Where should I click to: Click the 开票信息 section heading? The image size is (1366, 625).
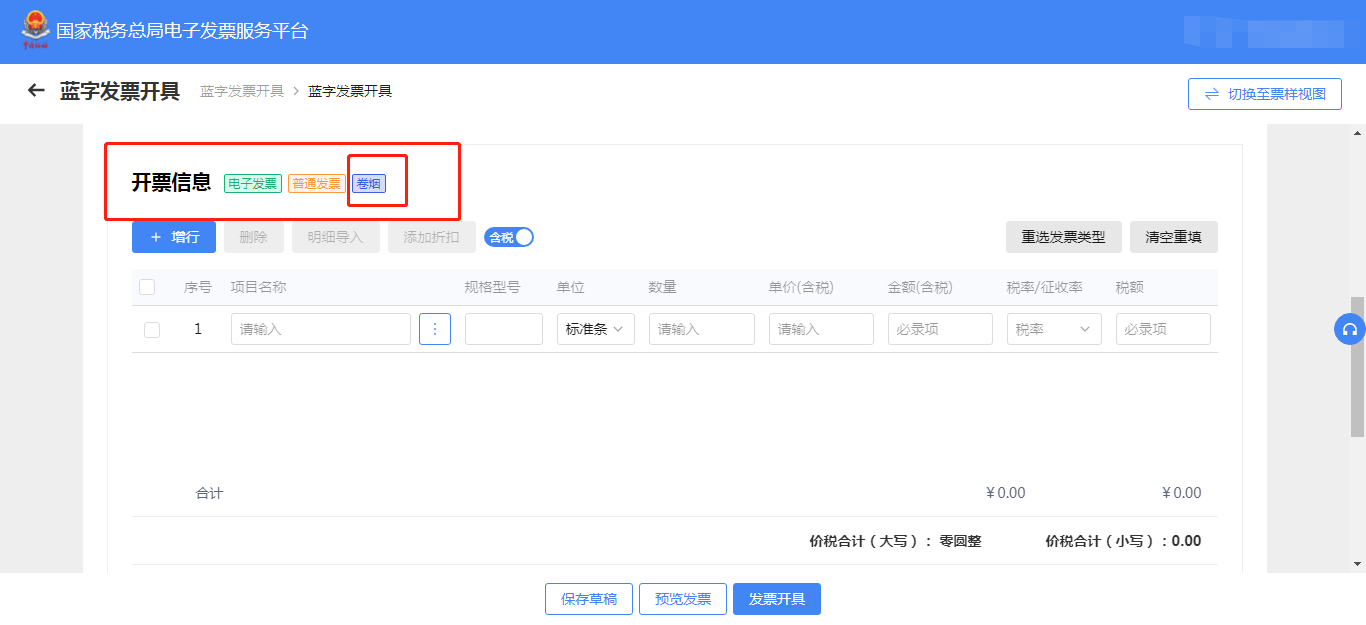click(x=172, y=182)
